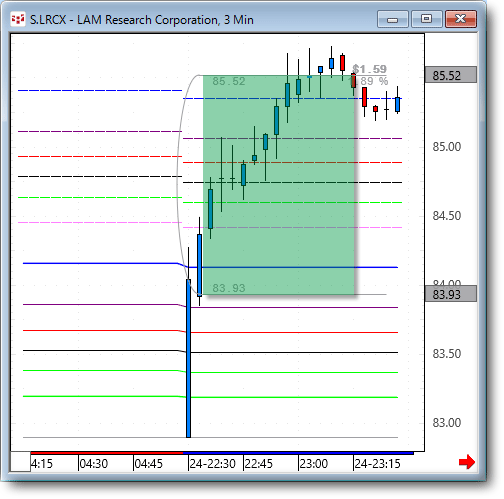This screenshot has width=504, height=499.
Task: Click the 23:00 time axis label
Action: pos(314,463)
